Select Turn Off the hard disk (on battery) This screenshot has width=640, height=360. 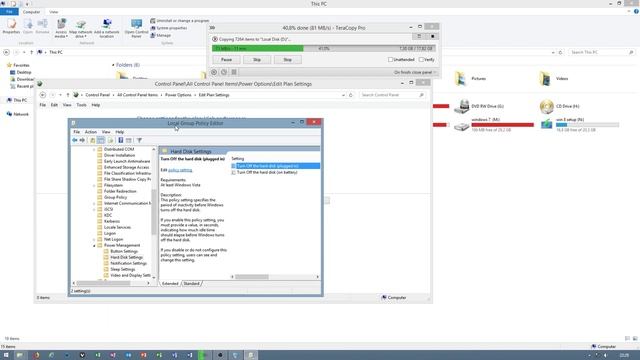tap(267, 173)
